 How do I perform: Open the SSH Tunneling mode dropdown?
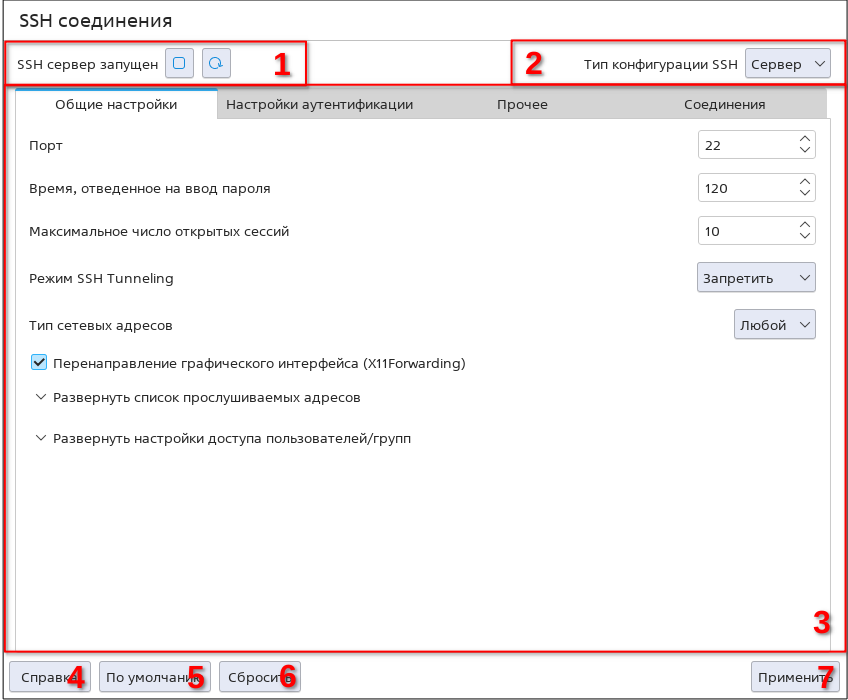[756, 277]
